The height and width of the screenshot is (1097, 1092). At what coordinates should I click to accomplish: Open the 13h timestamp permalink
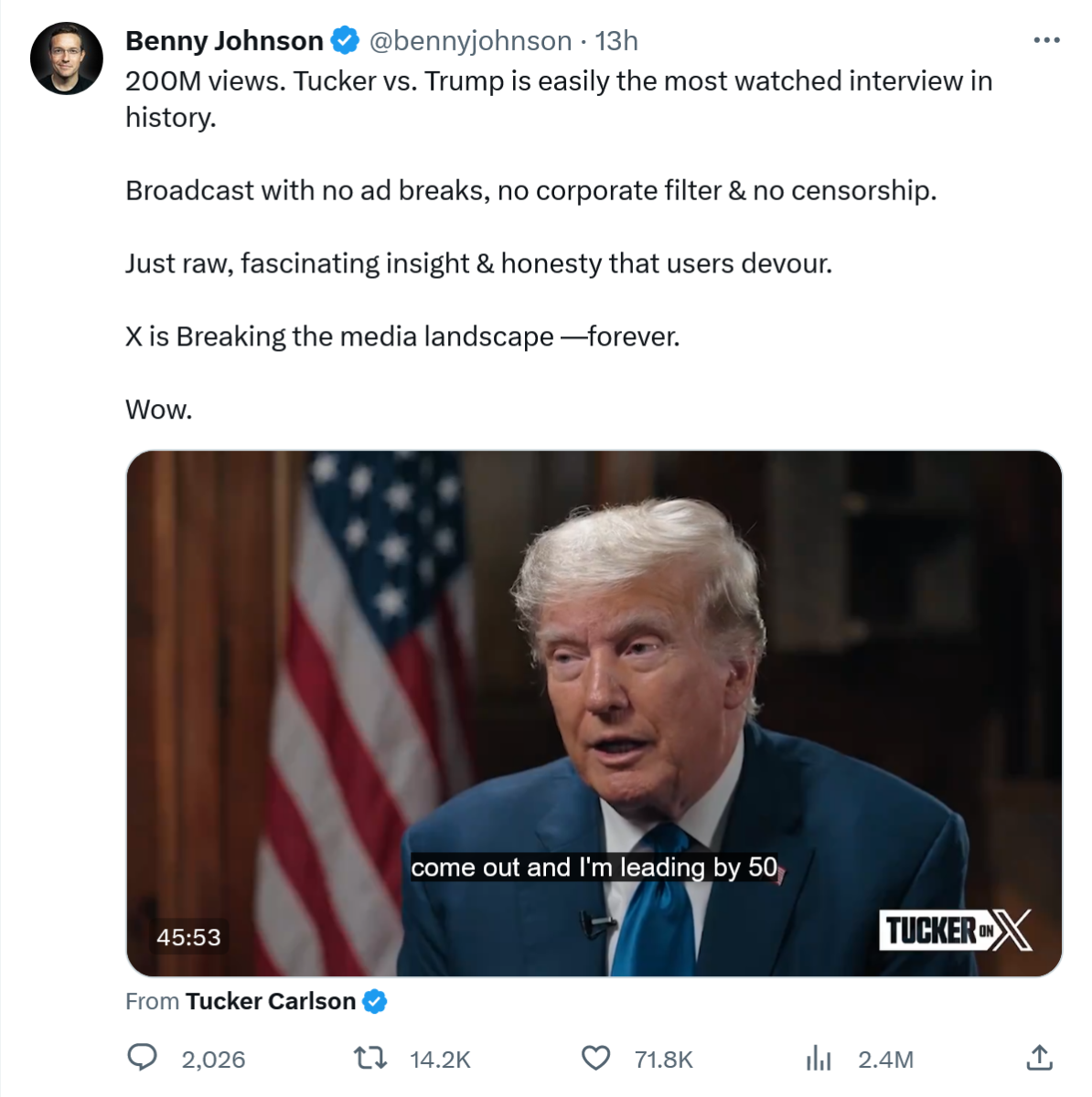(616, 41)
